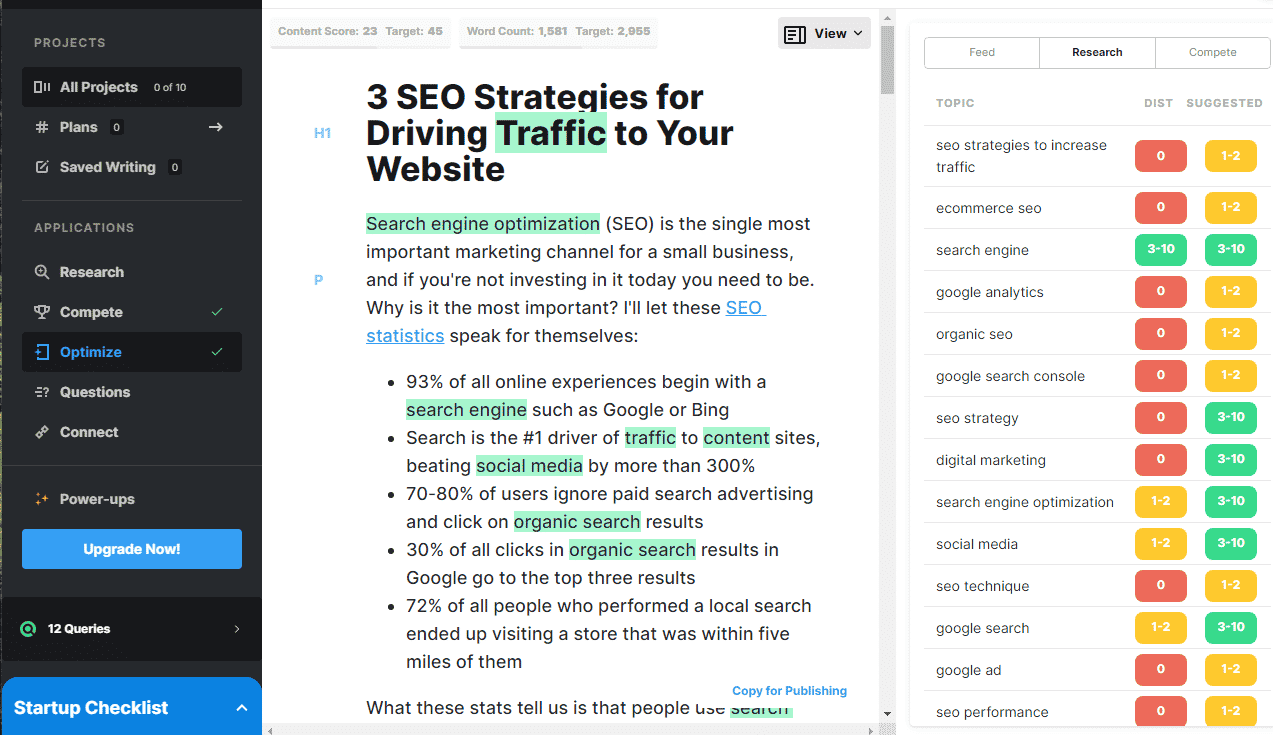Viewport: 1273px width, 735px height.
Task: Switch to the Feed tab
Action: (x=982, y=52)
